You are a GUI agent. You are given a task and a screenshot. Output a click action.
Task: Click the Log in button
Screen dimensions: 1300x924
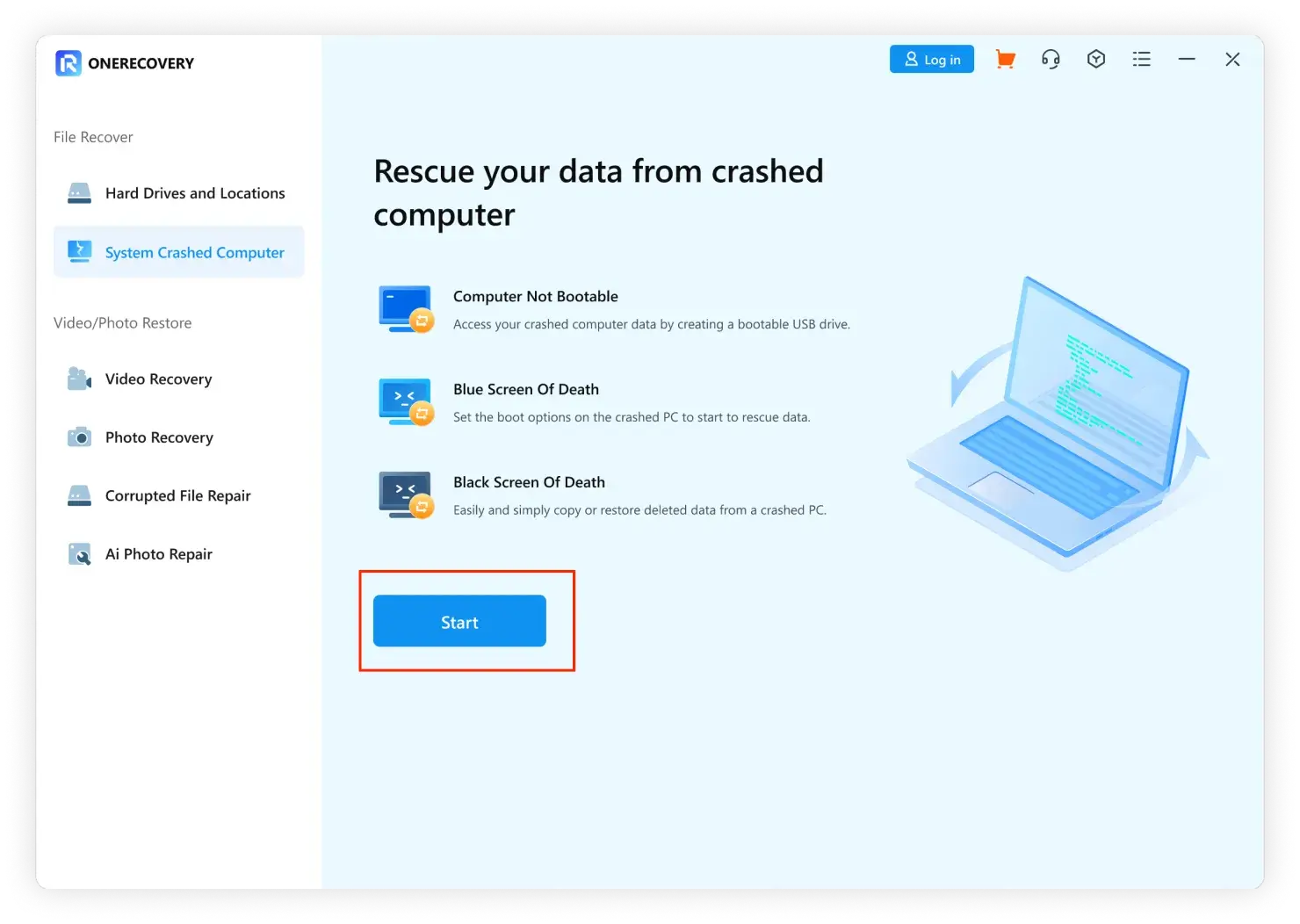point(931,60)
